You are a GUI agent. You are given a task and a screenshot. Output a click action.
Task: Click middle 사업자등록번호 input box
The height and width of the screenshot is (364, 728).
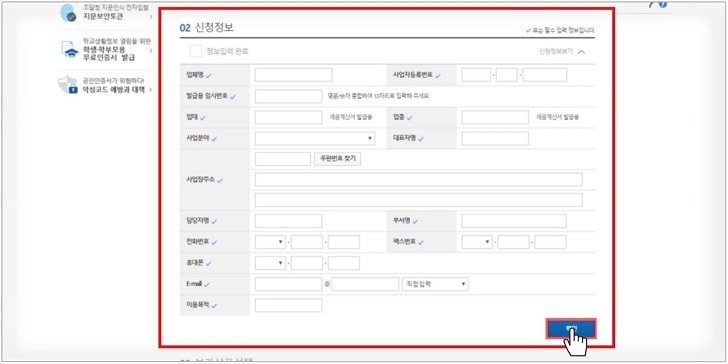[x=507, y=75]
